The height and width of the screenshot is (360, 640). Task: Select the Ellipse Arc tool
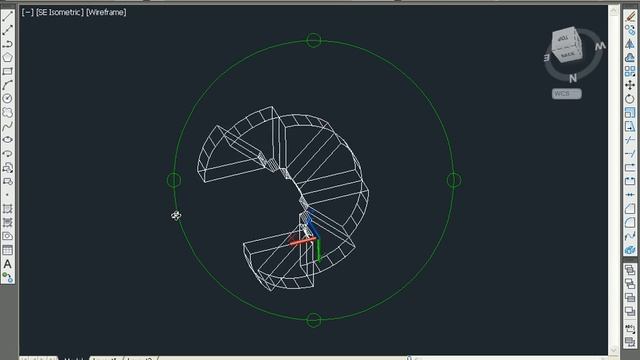pos(7,153)
